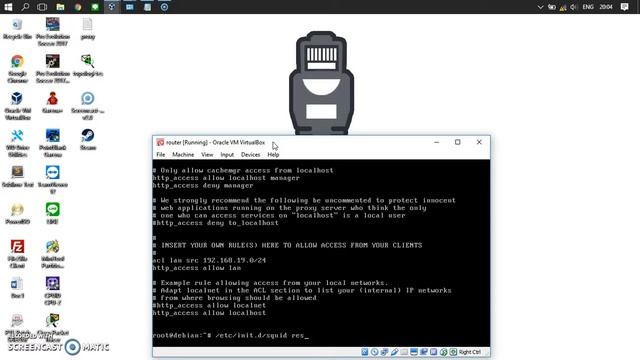
Task: Select the TeamViewer desktop icon
Action: click(53, 180)
